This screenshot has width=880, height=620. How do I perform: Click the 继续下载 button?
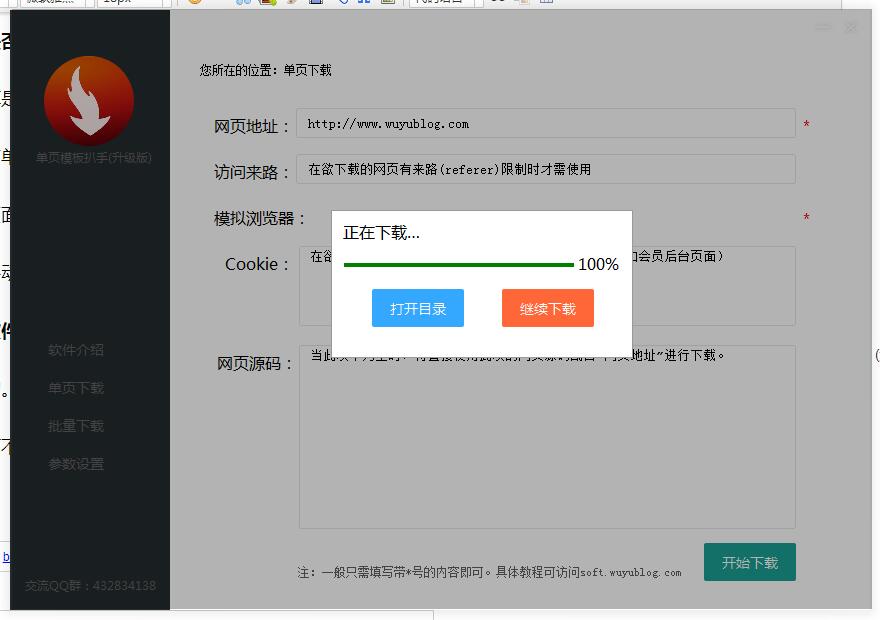[548, 309]
